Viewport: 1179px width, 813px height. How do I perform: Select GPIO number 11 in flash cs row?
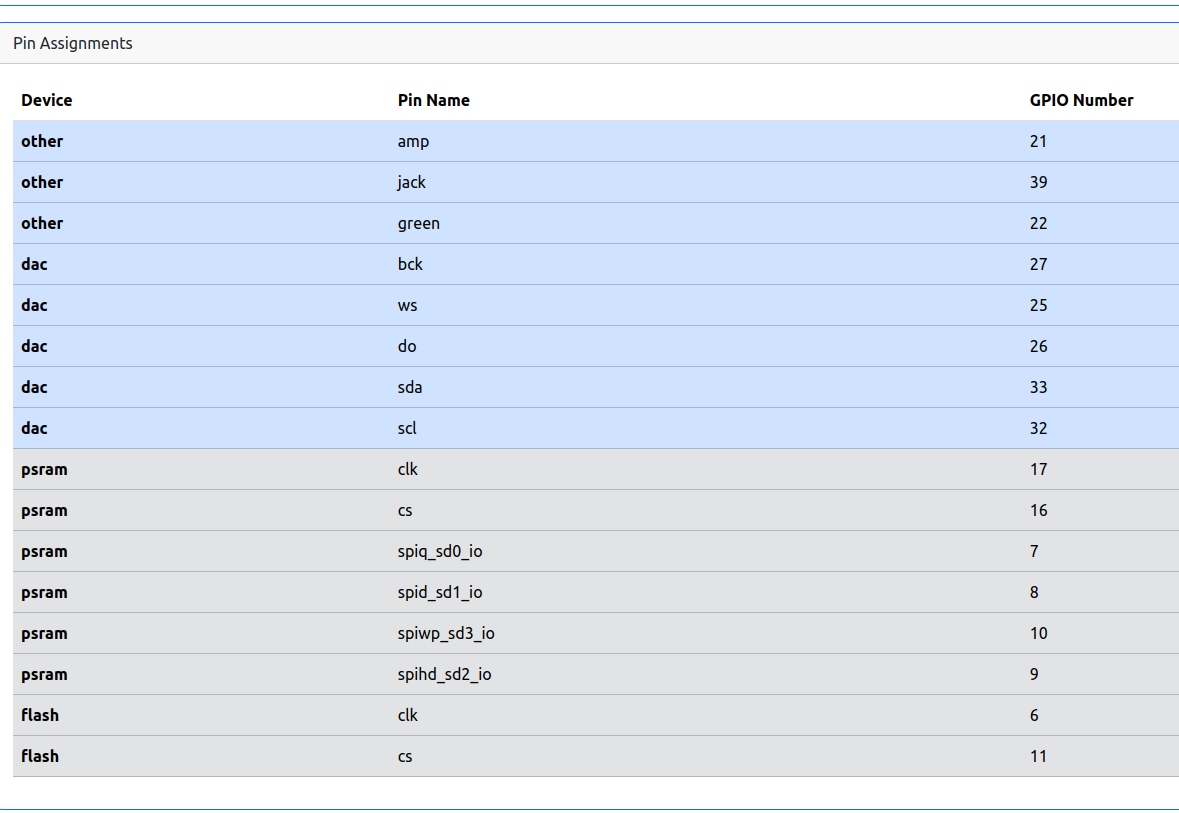click(x=1038, y=756)
